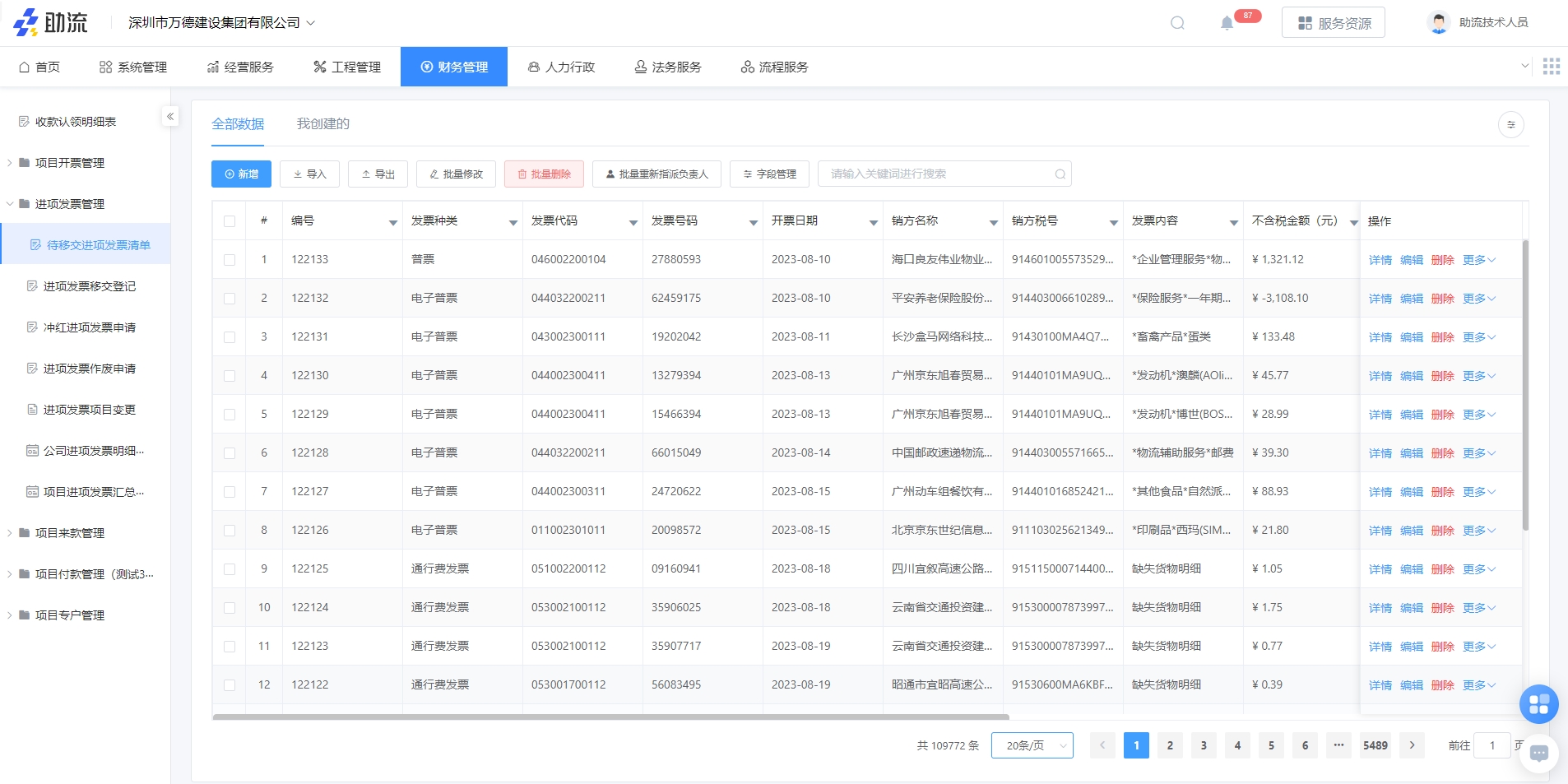1568x784 pixels.
Task: Check the row for invoice 122133
Action: tap(230, 260)
